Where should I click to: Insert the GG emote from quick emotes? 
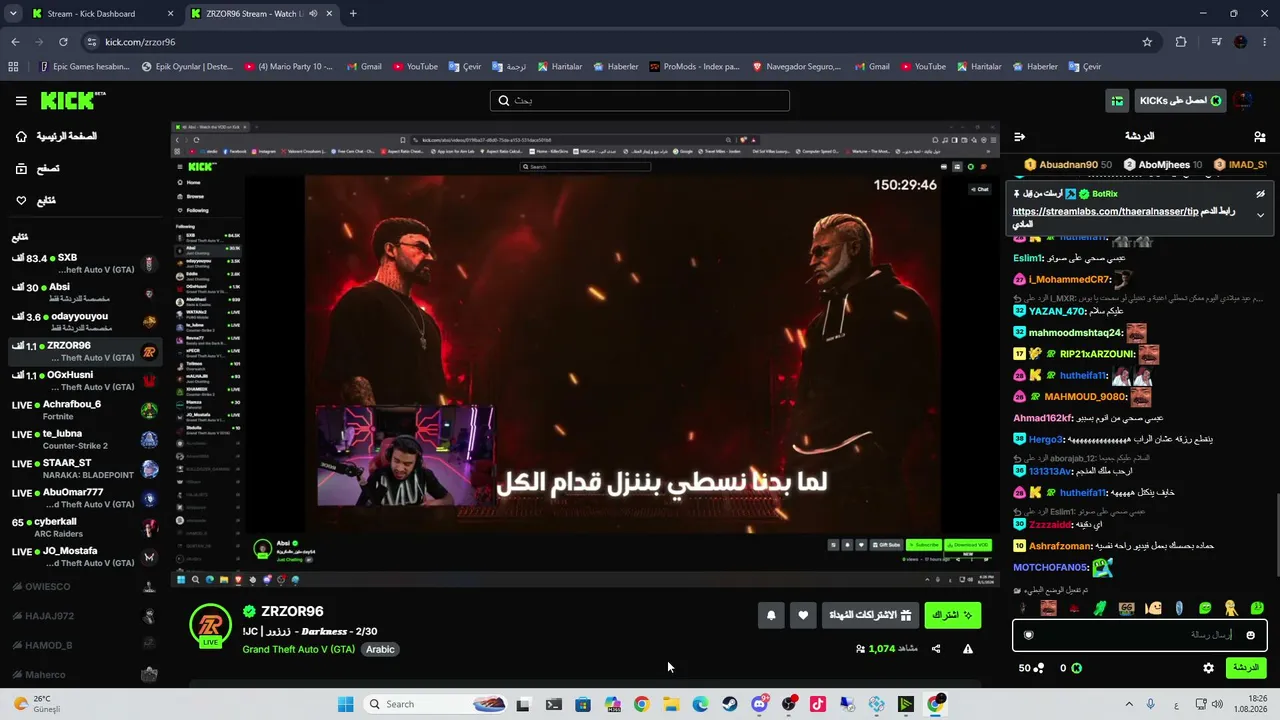[x=1127, y=608]
